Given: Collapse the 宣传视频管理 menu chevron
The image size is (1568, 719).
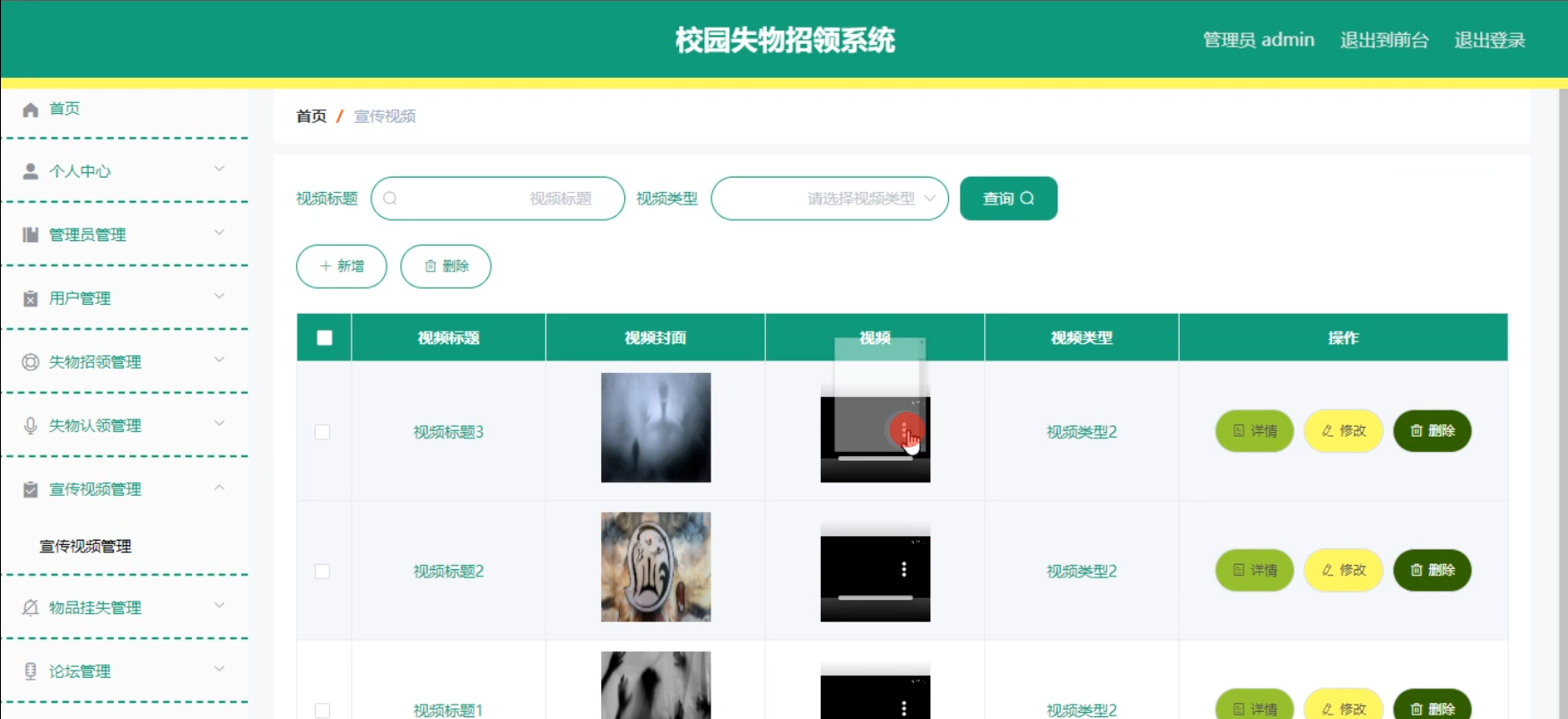Looking at the screenshot, I should pyautogui.click(x=220, y=488).
